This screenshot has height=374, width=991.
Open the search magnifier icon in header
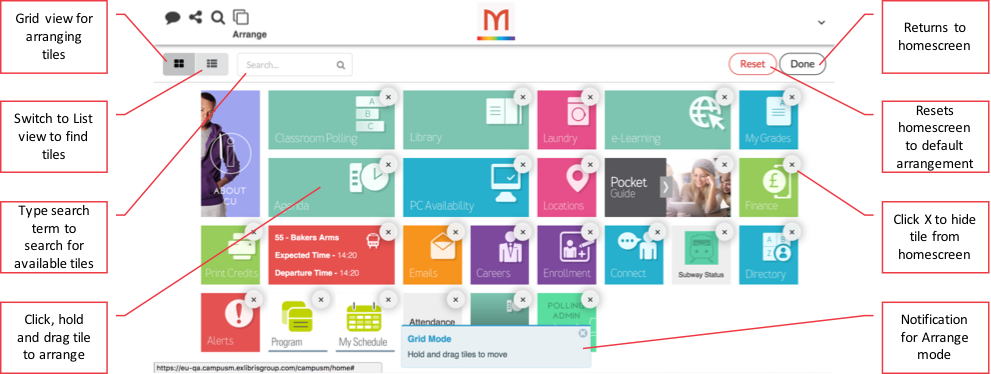(217, 18)
